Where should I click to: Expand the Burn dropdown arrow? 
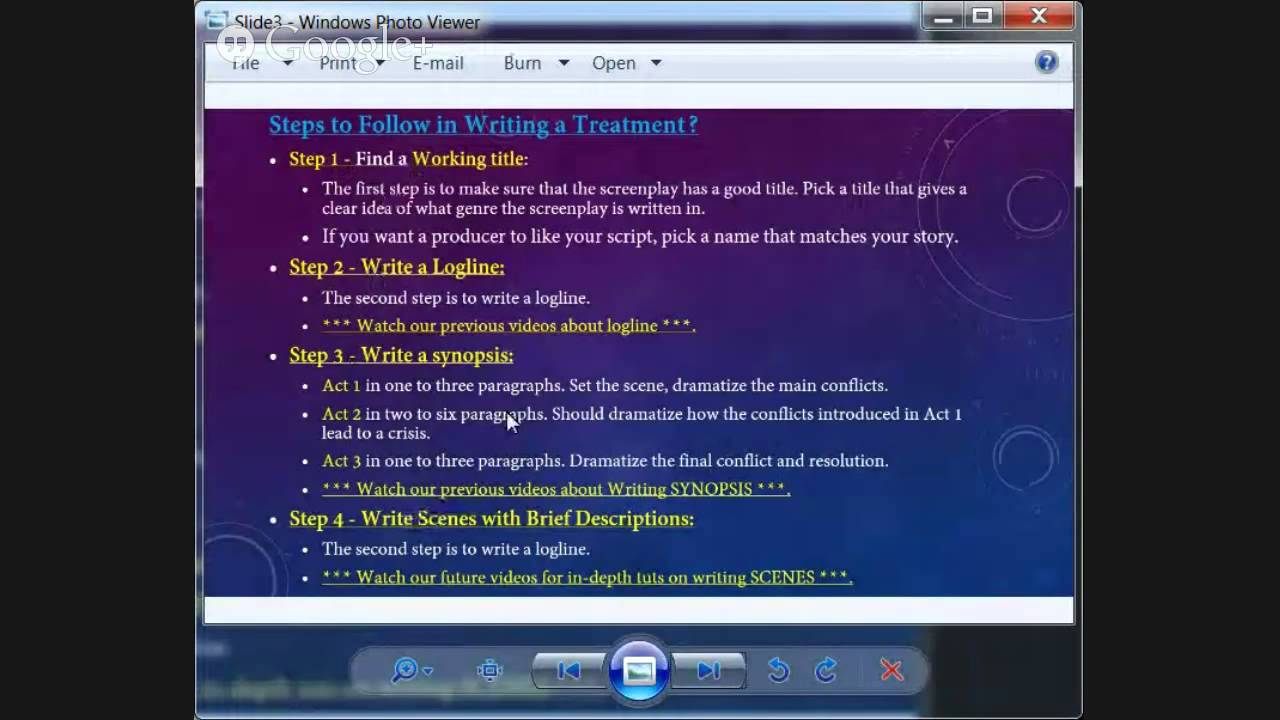563,63
